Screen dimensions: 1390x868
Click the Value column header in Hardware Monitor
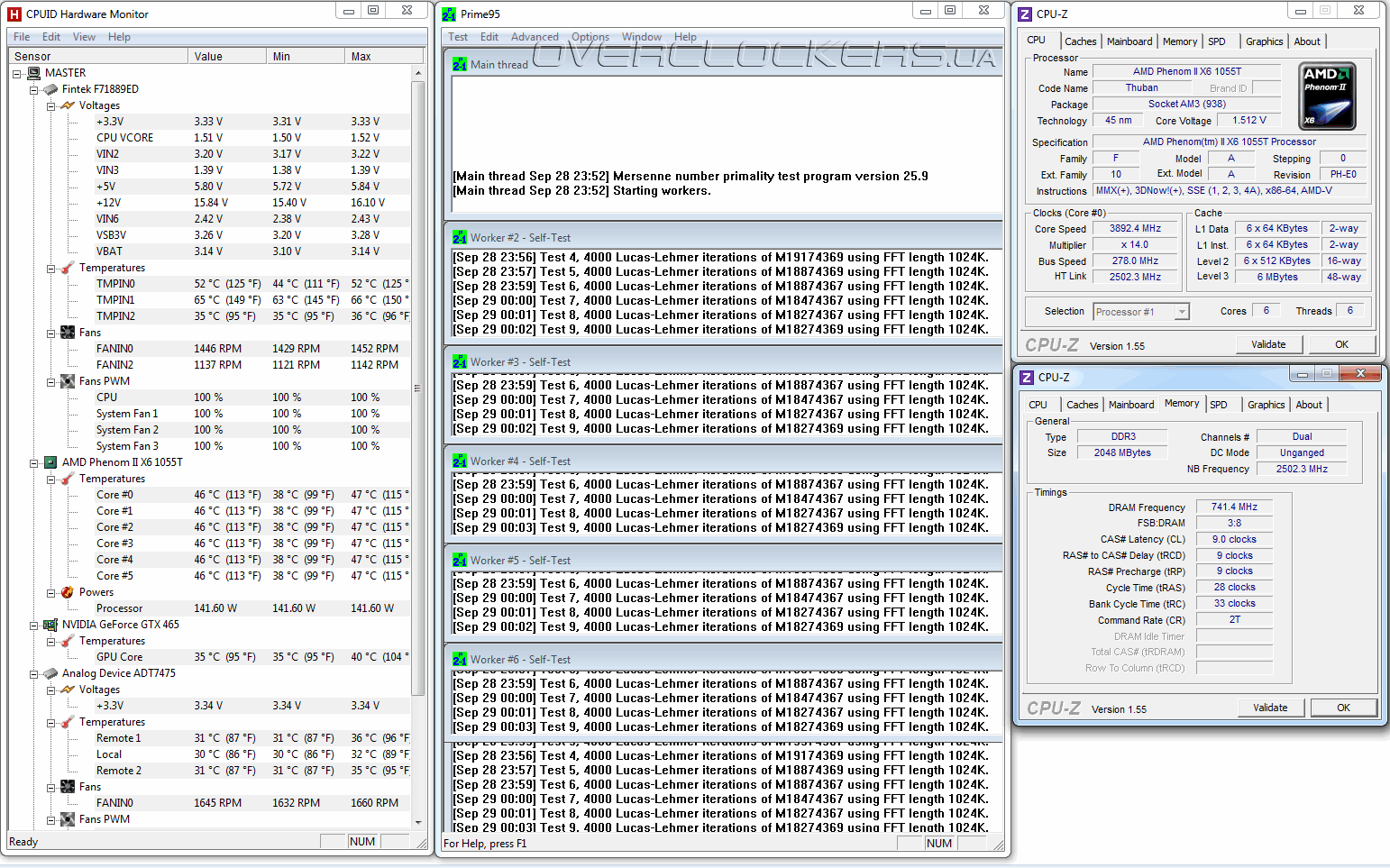(x=228, y=56)
